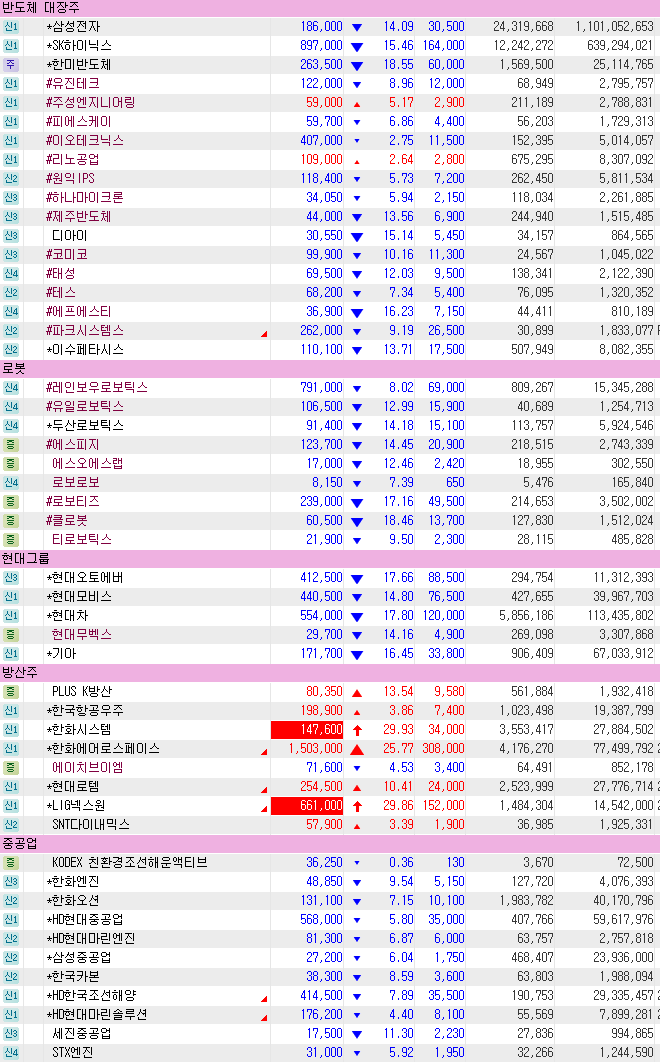Screen dimensions: 660x1062
Task: Open the #제주반도체 stock name
Action: coord(79,216)
